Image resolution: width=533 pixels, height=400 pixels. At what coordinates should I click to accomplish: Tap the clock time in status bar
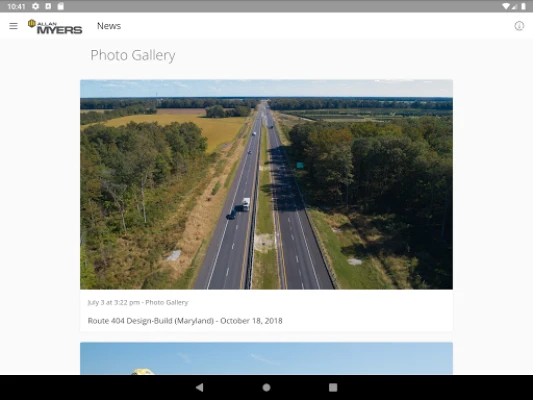tap(16, 6)
